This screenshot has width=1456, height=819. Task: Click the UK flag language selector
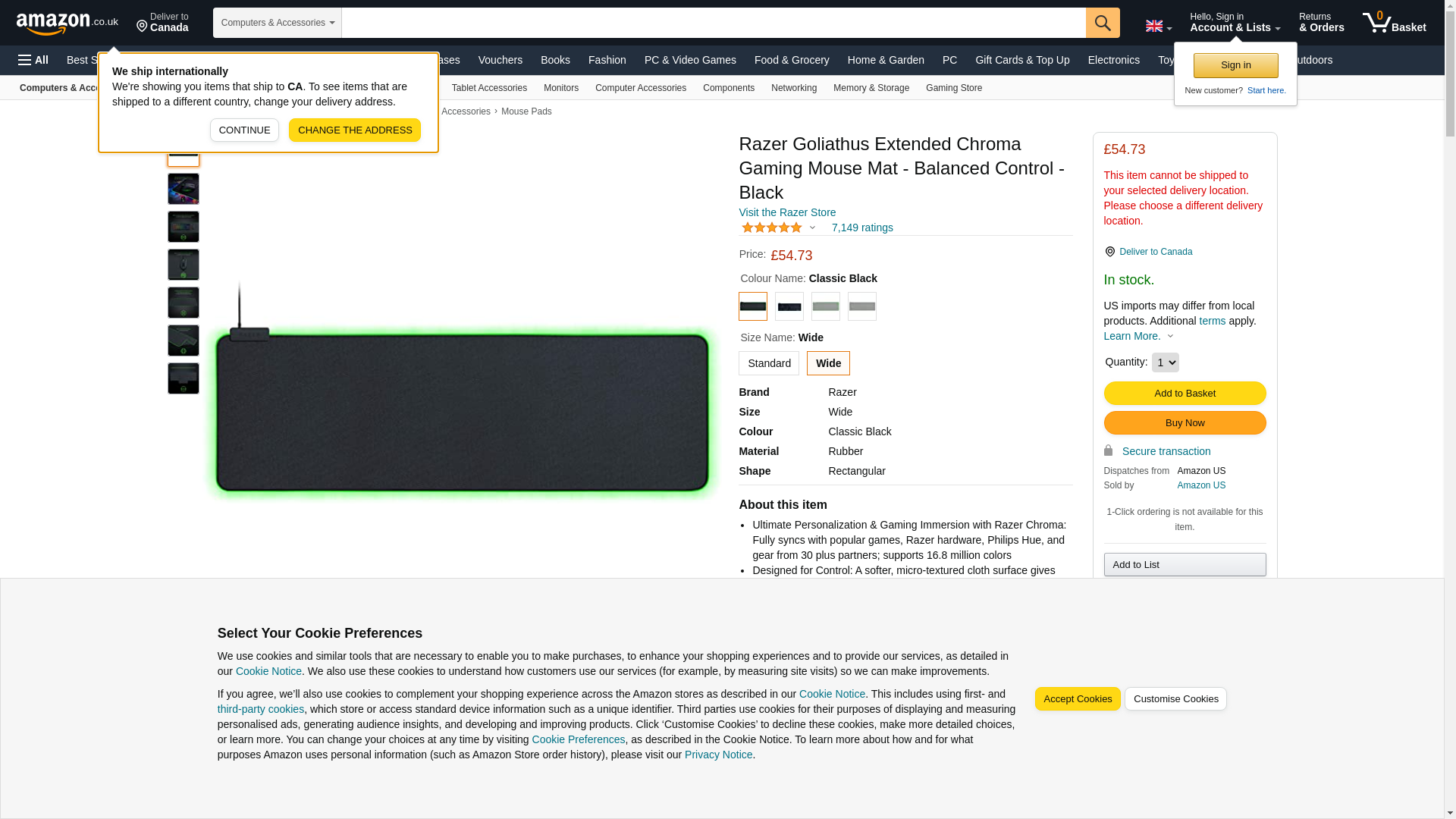tap(1158, 26)
